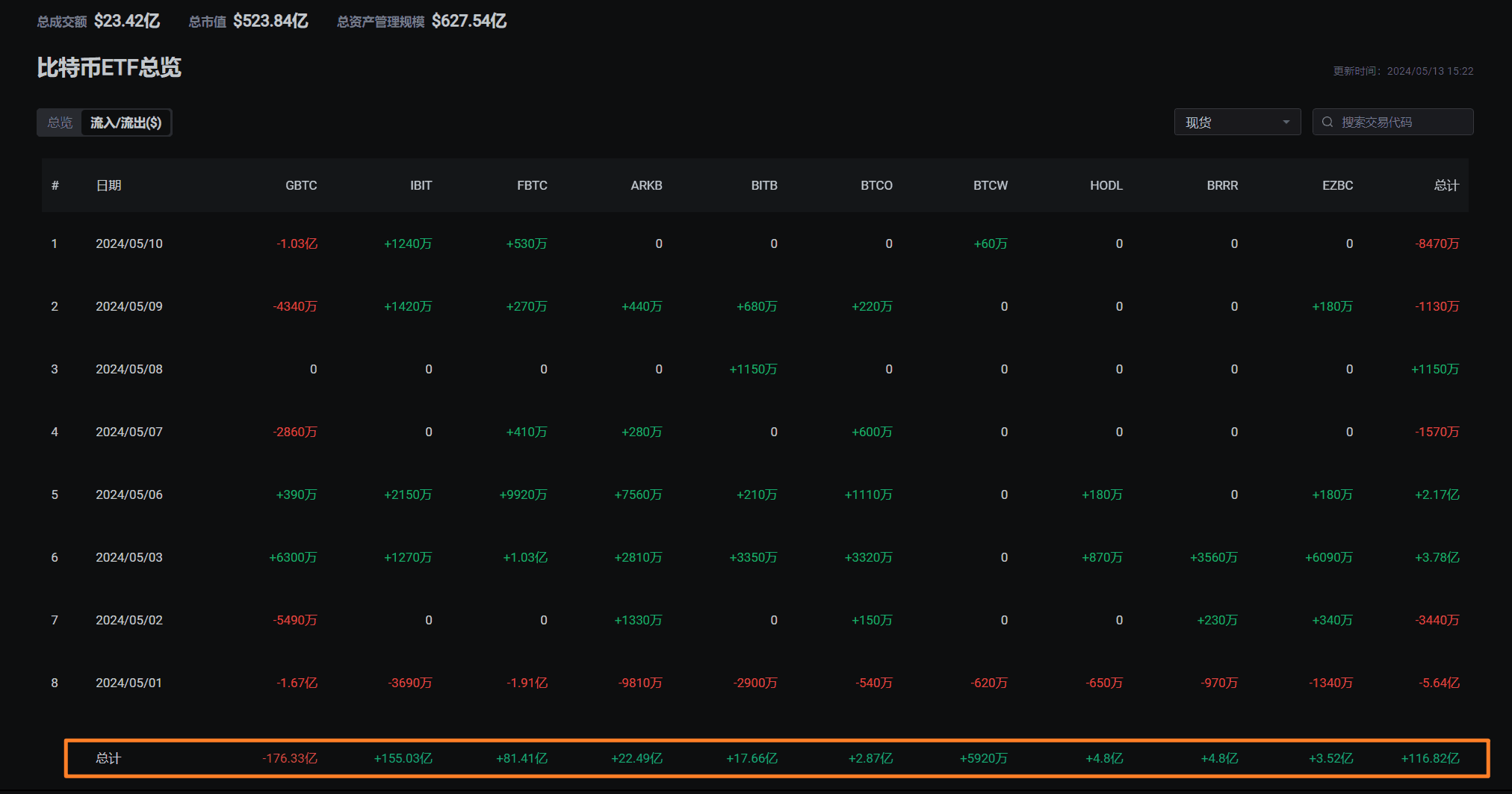Click ARKB value +7560万
This screenshot has height=794, width=1512.
click(638, 494)
